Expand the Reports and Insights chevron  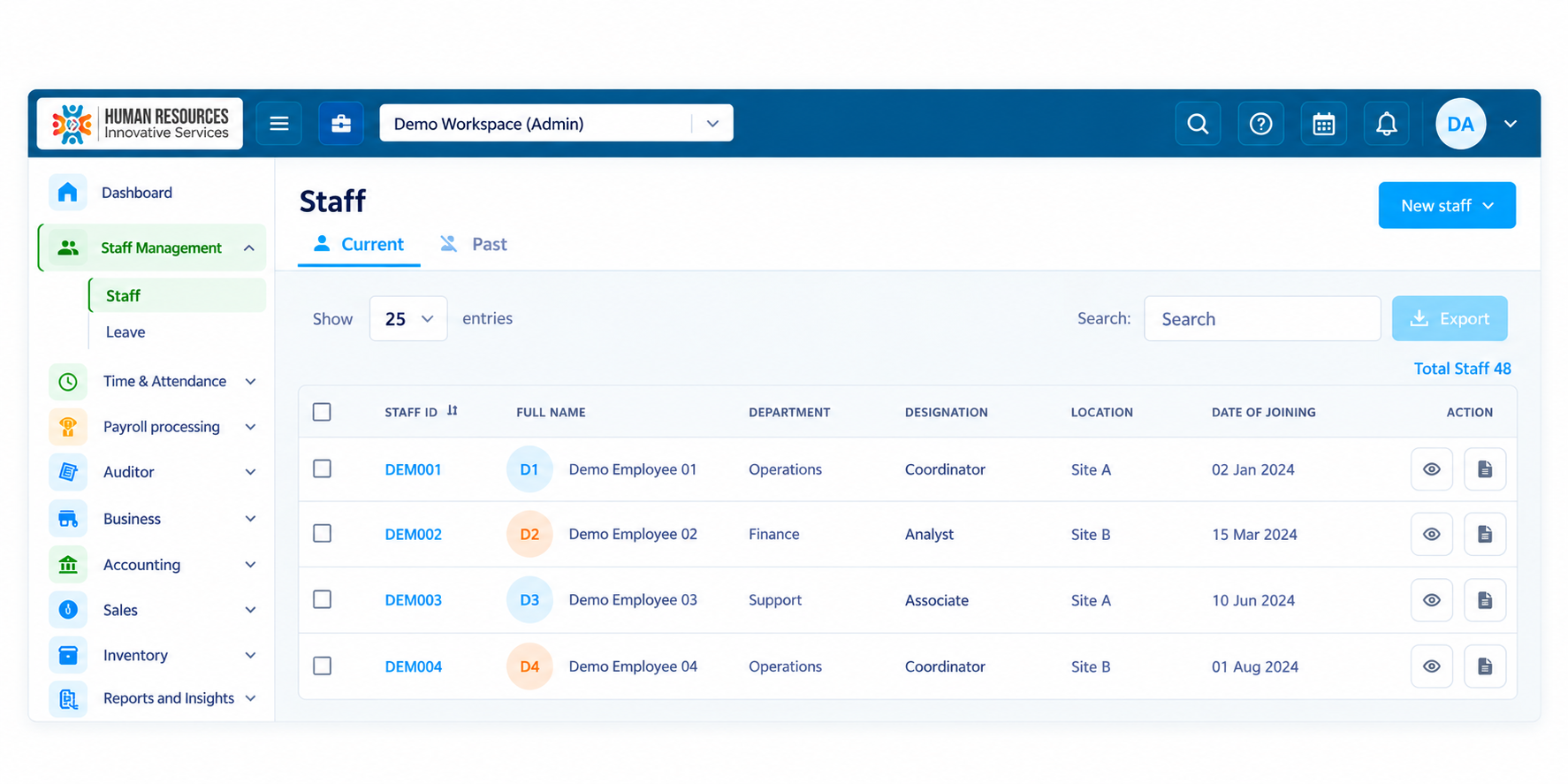click(250, 698)
